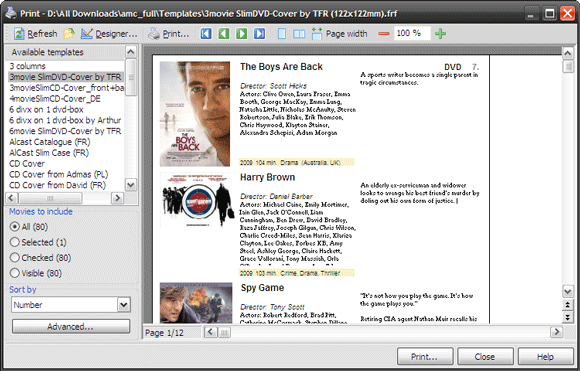The height and width of the screenshot is (371, 580).
Task: Select 3movieSlimCD-Cover_front+ba template
Action: pos(66,88)
